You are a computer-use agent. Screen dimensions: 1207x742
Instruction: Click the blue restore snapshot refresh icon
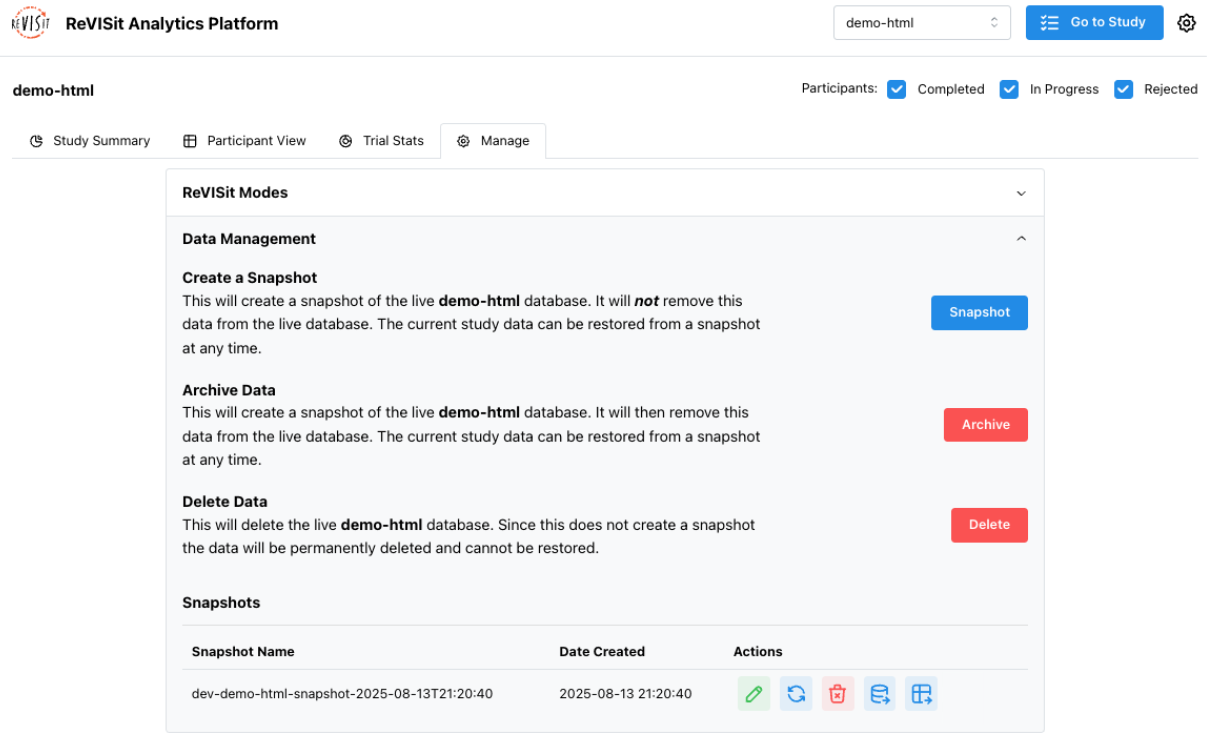[796, 694]
